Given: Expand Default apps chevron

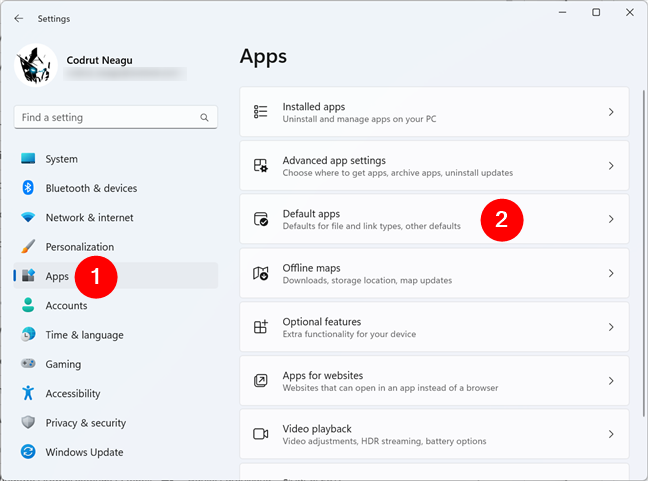Looking at the screenshot, I should tap(611, 219).
